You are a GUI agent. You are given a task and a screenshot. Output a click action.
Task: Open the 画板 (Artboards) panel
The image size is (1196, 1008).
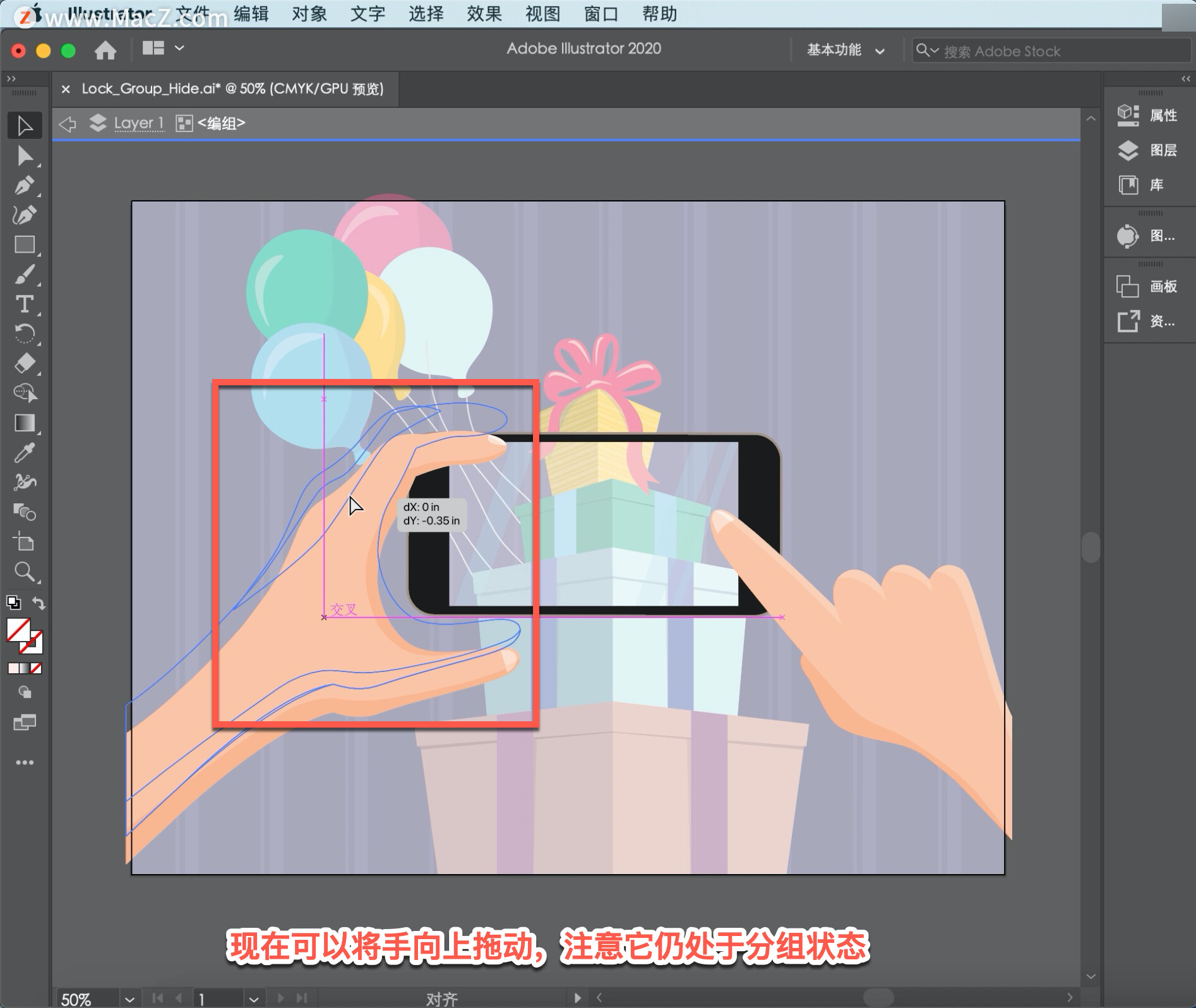1148,286
